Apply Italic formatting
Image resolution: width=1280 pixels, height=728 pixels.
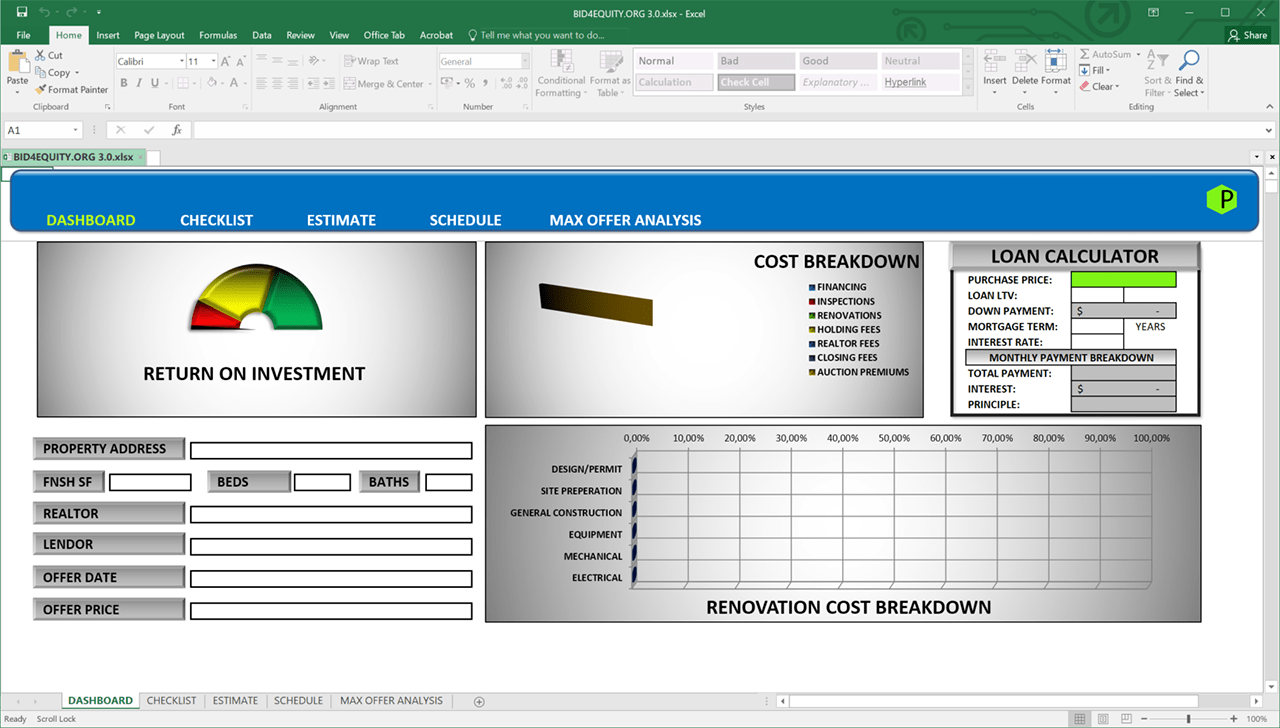(139, 83)
